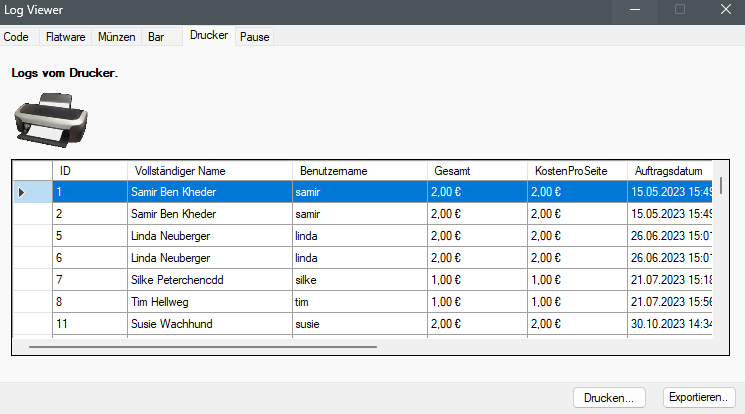Click Samir Ben Kheder in row ID 2
Image resolution: width=745 pixels, height=414 pixels.
click(210, 214)
